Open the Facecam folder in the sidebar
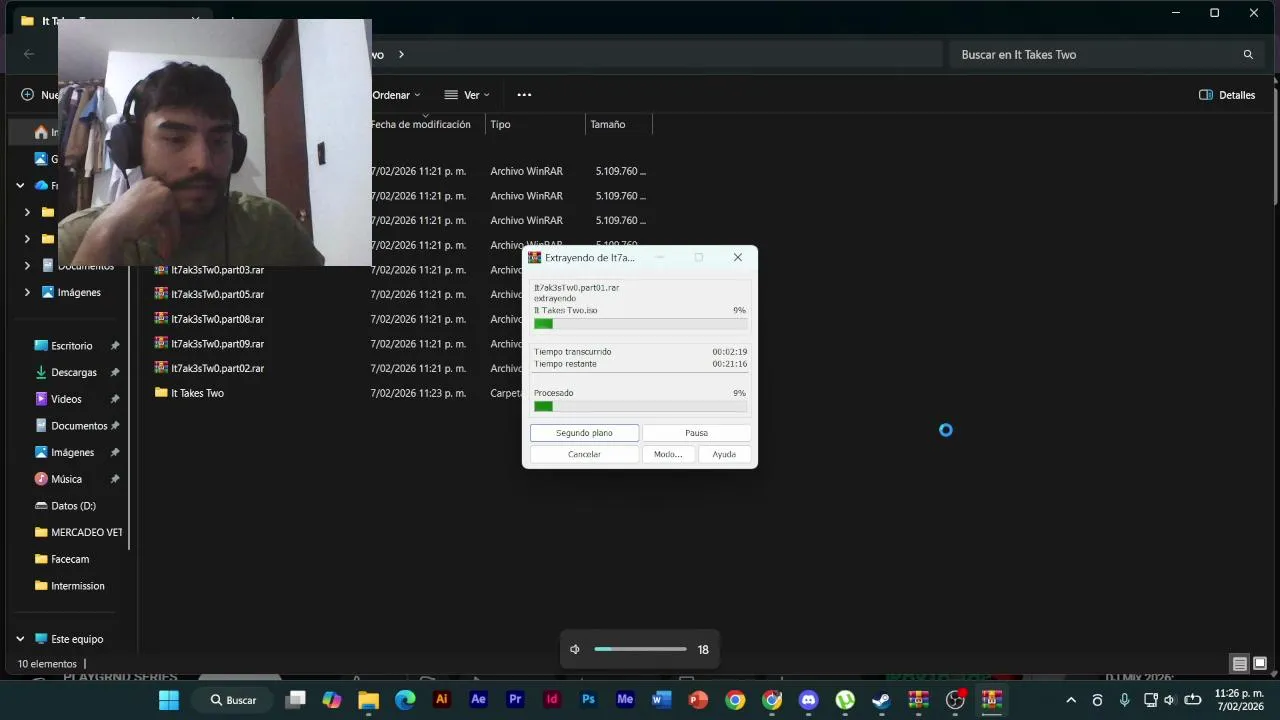 coord(70,559)
